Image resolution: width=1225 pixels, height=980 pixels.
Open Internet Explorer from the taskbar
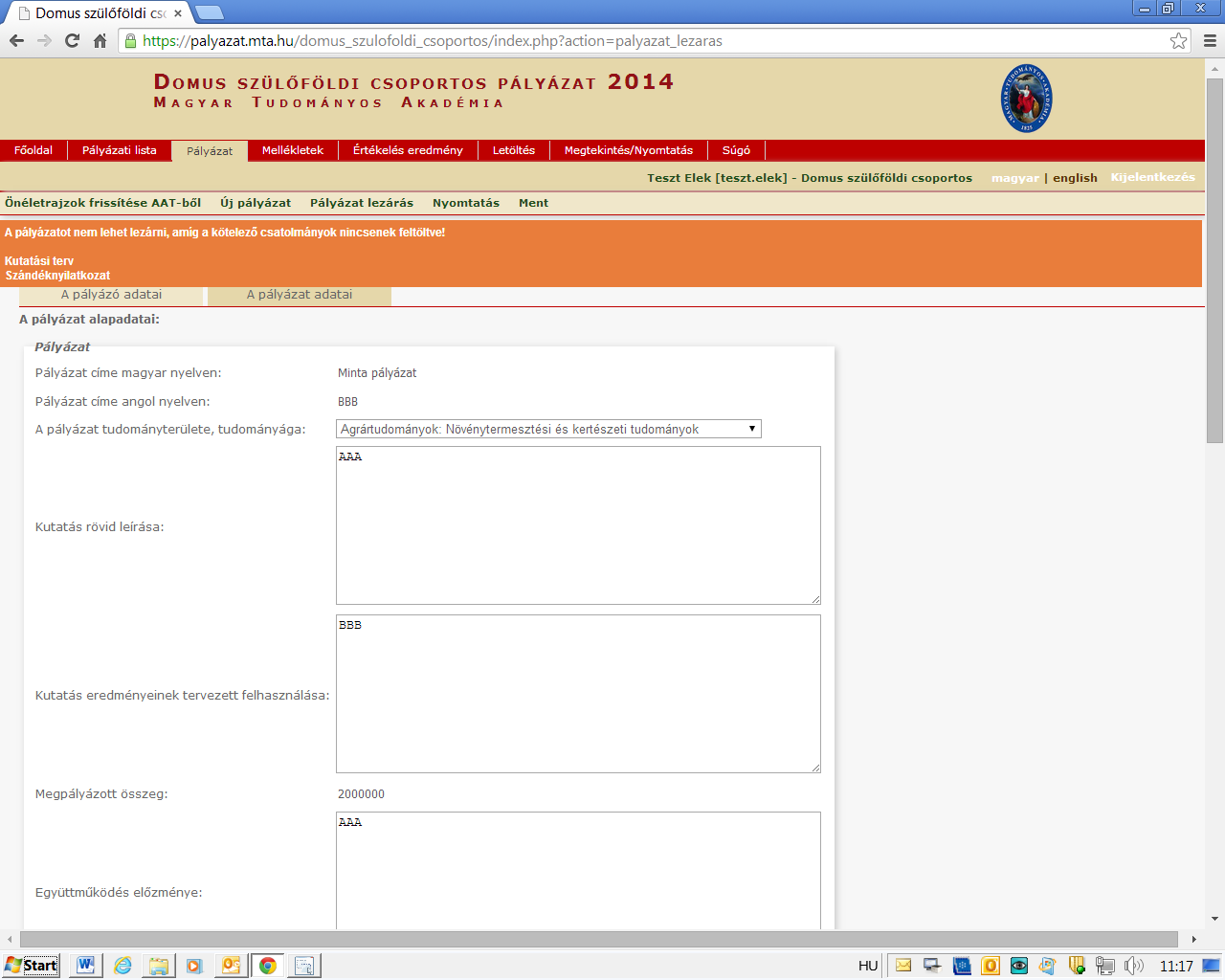coord(123,965)
